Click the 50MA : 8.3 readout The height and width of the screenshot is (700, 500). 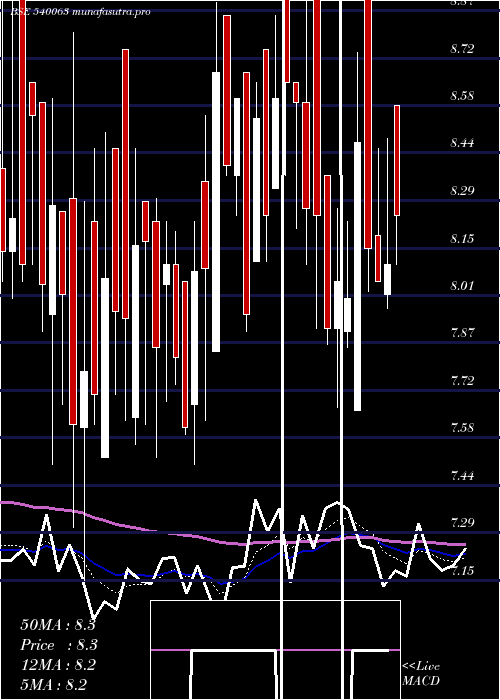pos(58,625)
